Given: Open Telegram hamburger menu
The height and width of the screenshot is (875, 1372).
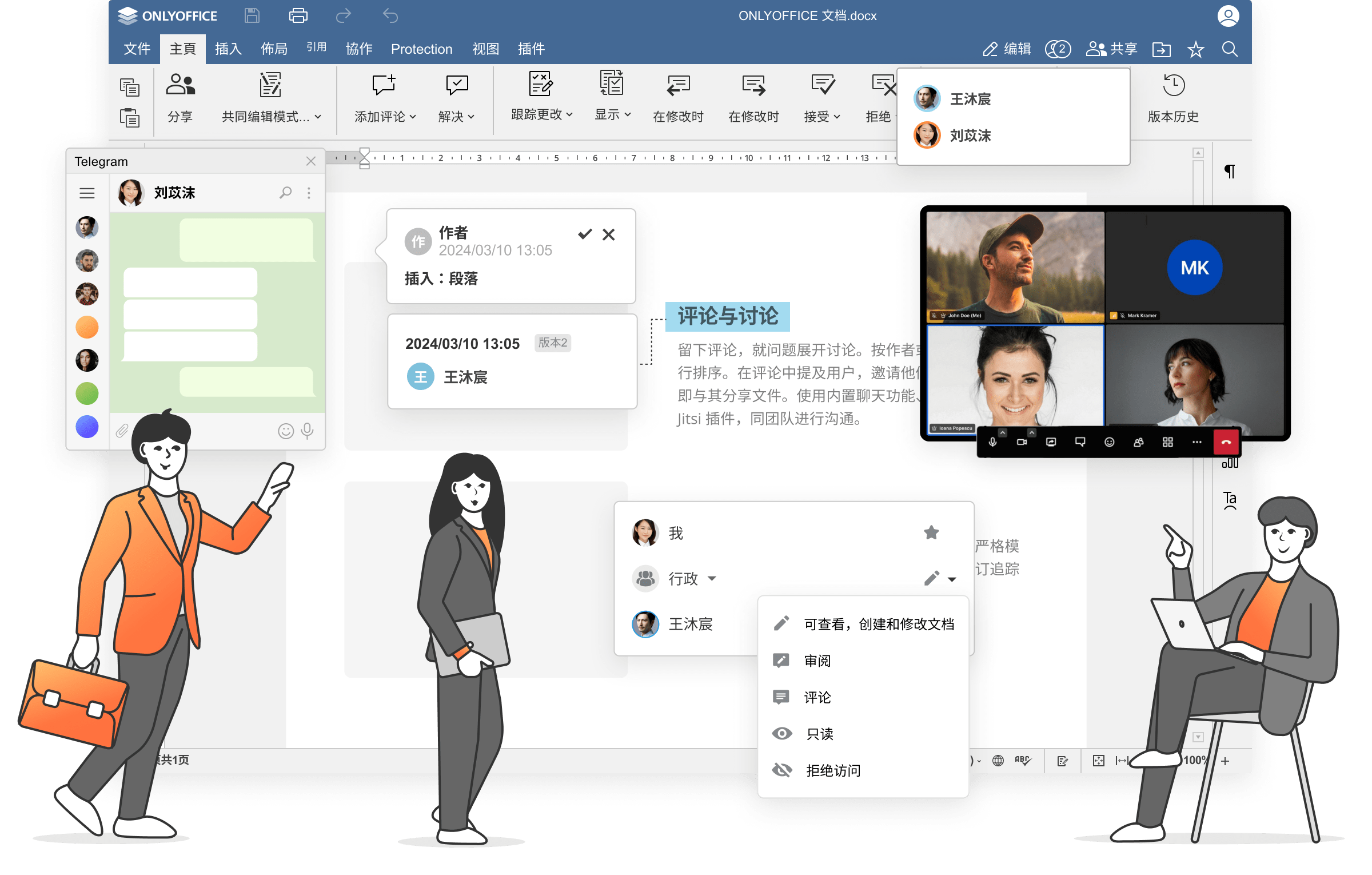Looking at the screenshot, I should tap(87, 193).
